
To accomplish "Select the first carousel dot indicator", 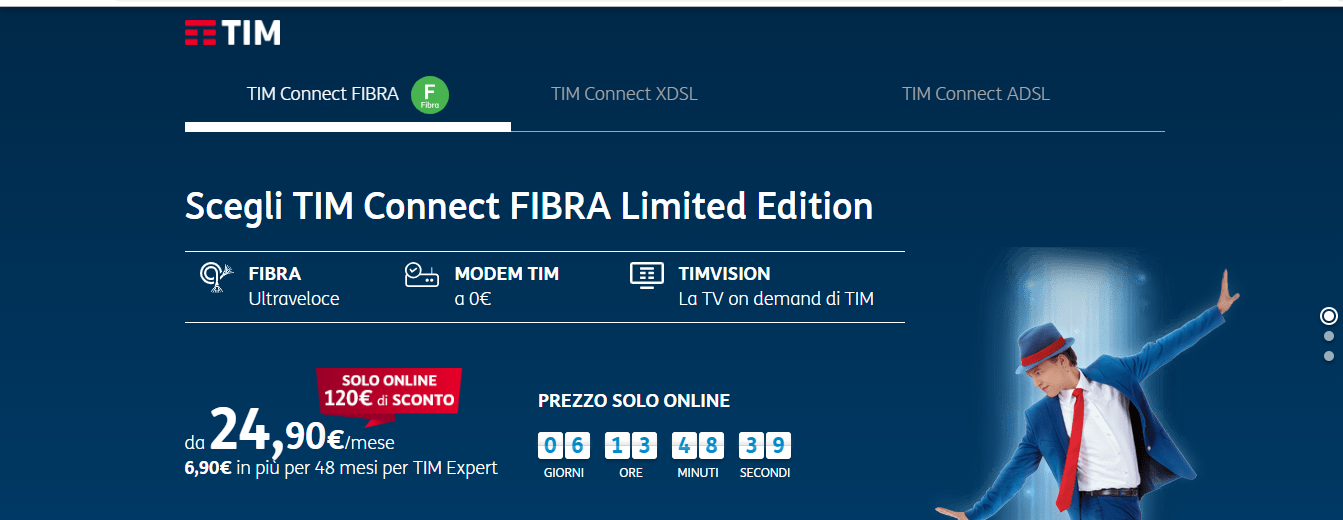I will (x=1329, y=316).
